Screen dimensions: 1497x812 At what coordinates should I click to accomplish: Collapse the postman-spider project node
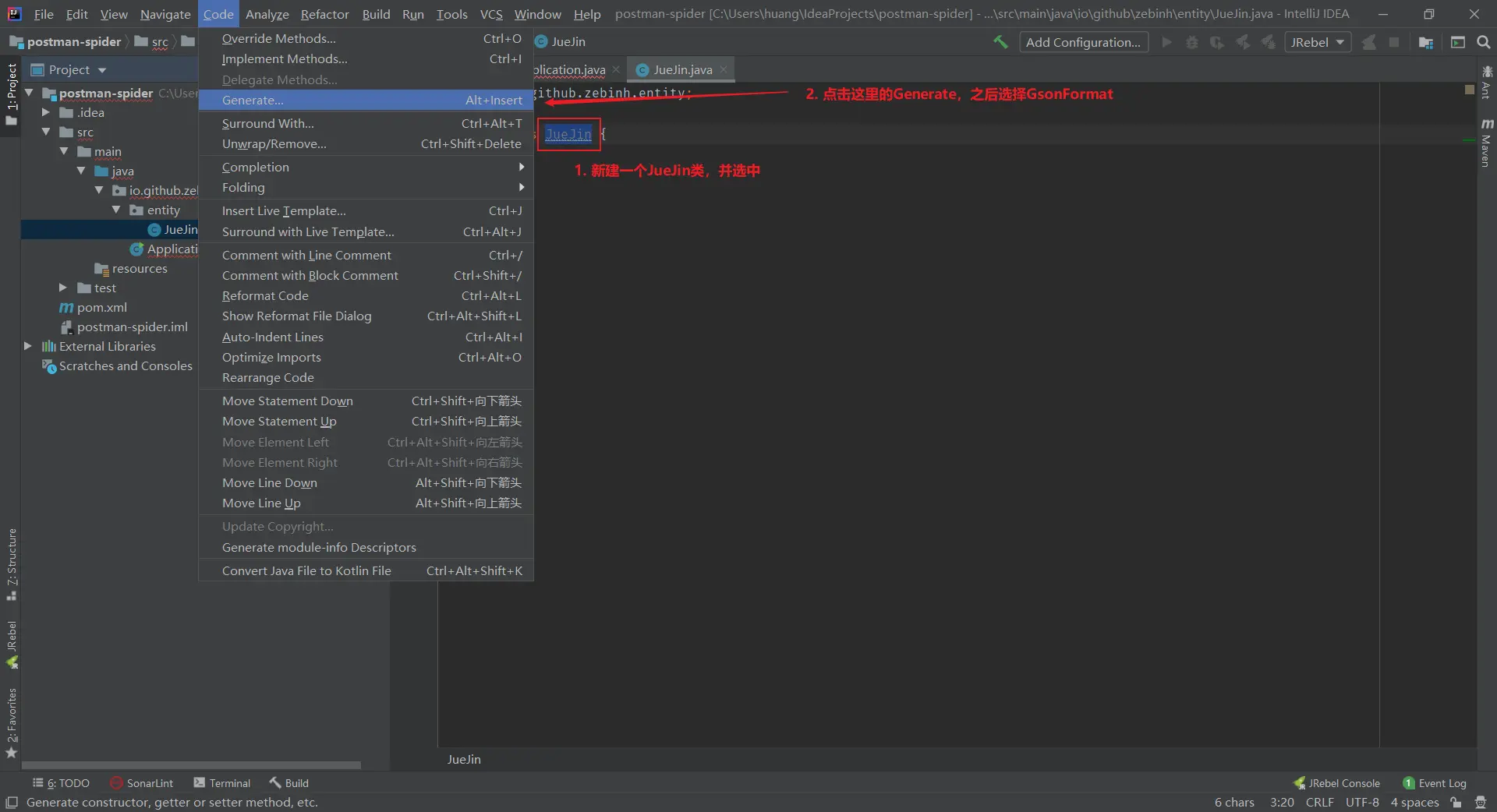click(30, 93)
